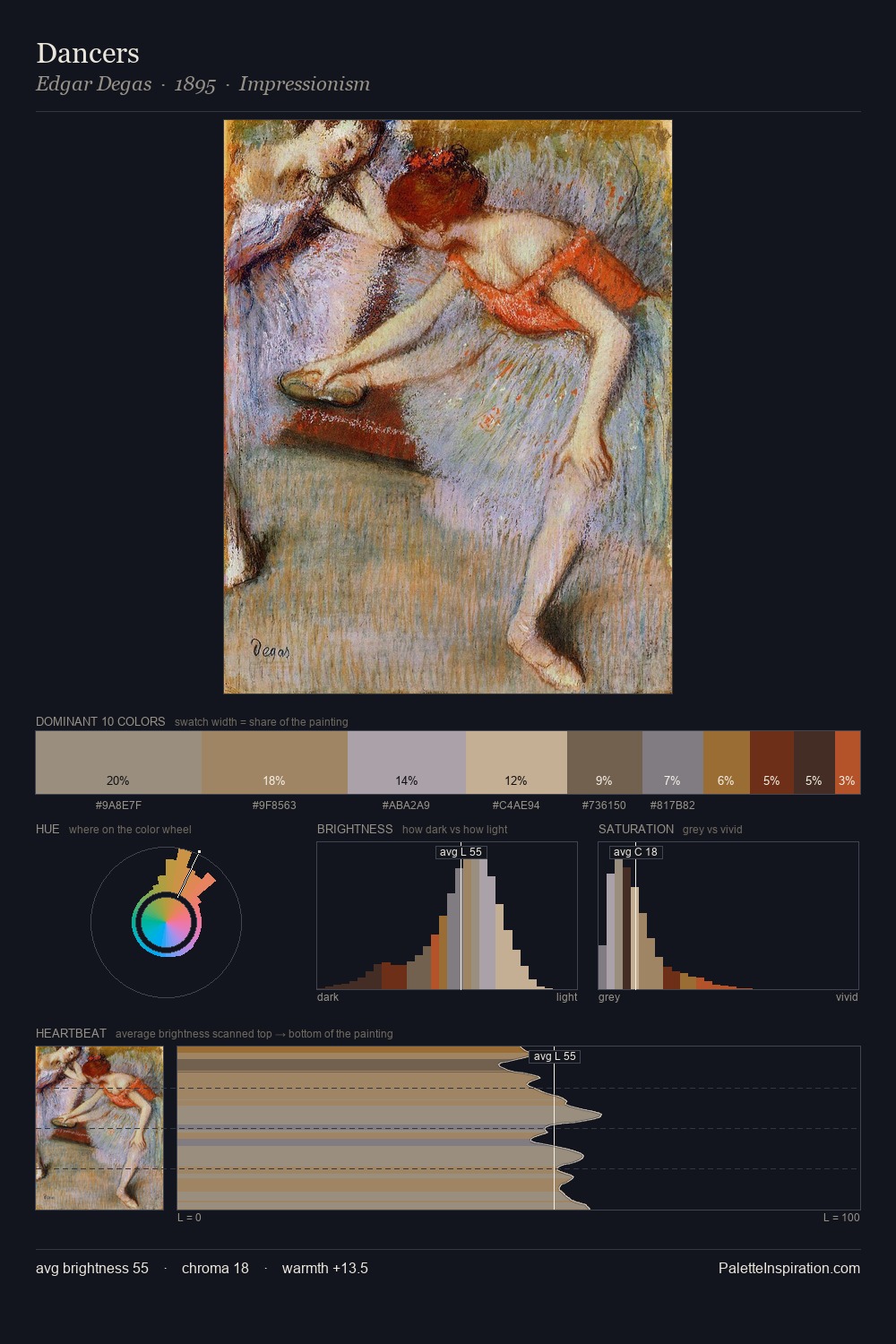Click the 'chroma 18' footer stat
The width and height of the screenshot is (896, 1344).
(215, 1268)
